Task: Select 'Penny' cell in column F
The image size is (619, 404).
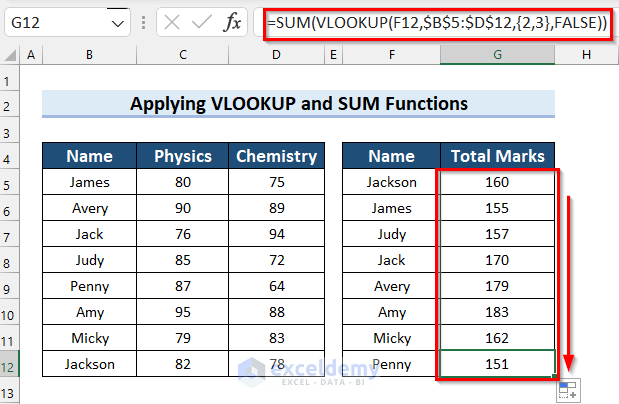Action: (392, 364)
